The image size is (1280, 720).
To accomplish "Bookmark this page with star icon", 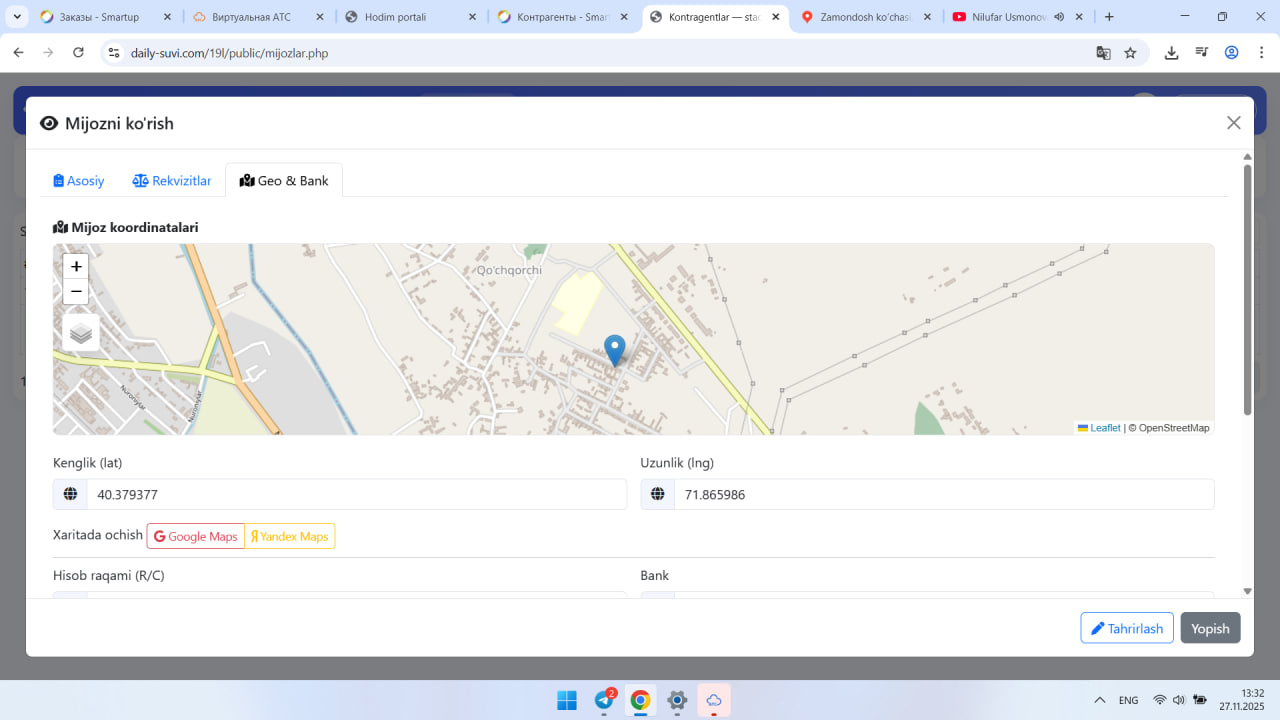I will pyautogui.click(x=1130, y=53).
